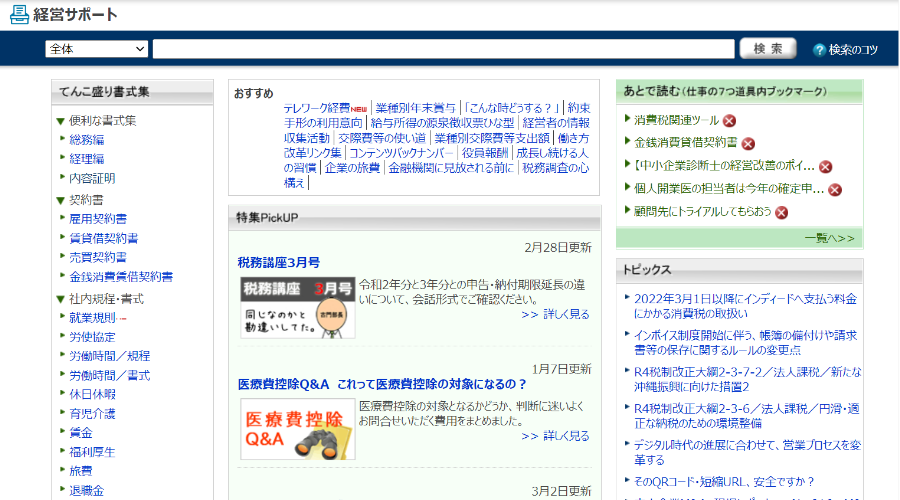Click the 経営サポート logo icon
Image resolution: width=900 pixels, height=500 pixels.
tap(20, 14)
